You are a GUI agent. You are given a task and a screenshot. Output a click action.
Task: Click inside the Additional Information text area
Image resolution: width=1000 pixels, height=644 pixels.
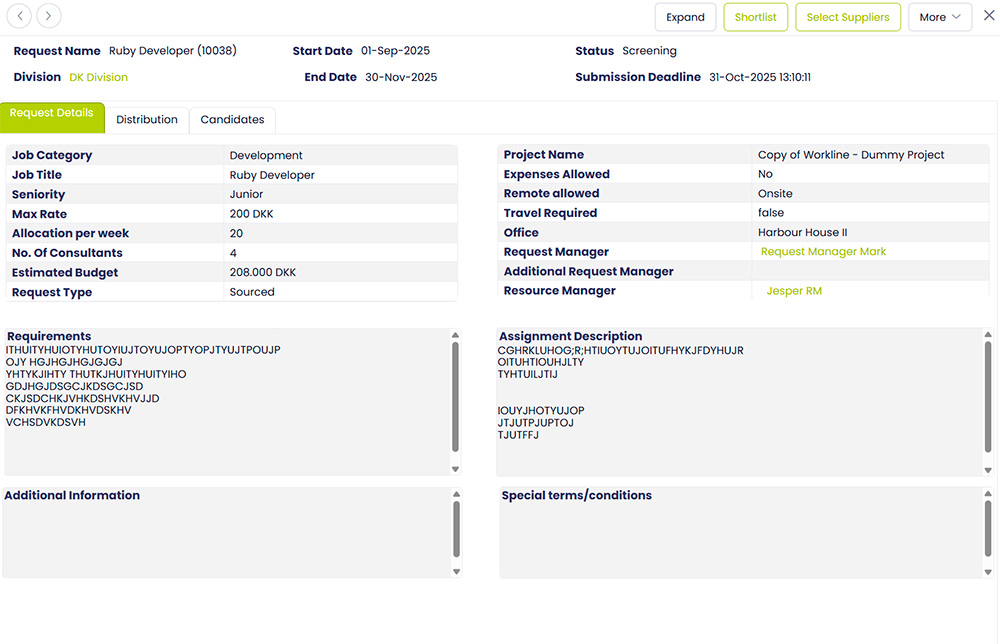click(x=225, y=540)
